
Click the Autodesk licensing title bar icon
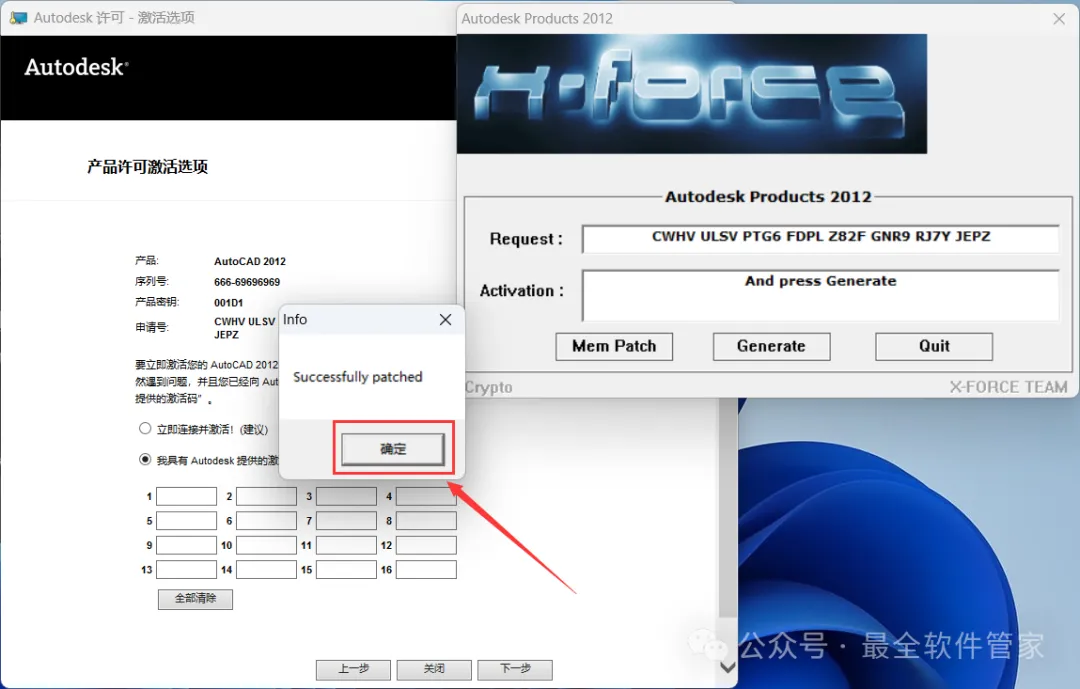pos(19,18)
